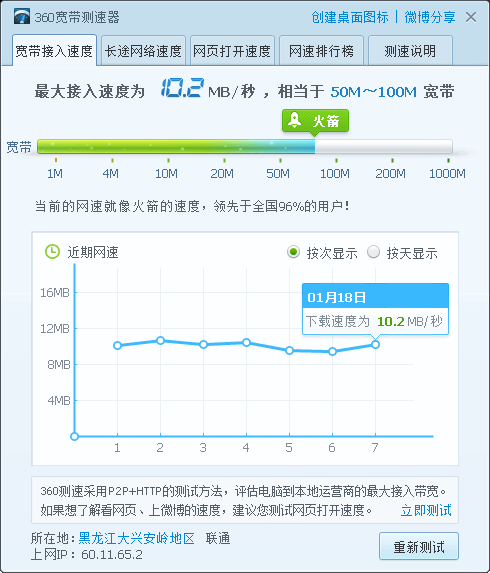The width and height of the screenshot is (490, 573).
Task: Click the 立即测试 link
Action: 426,510
